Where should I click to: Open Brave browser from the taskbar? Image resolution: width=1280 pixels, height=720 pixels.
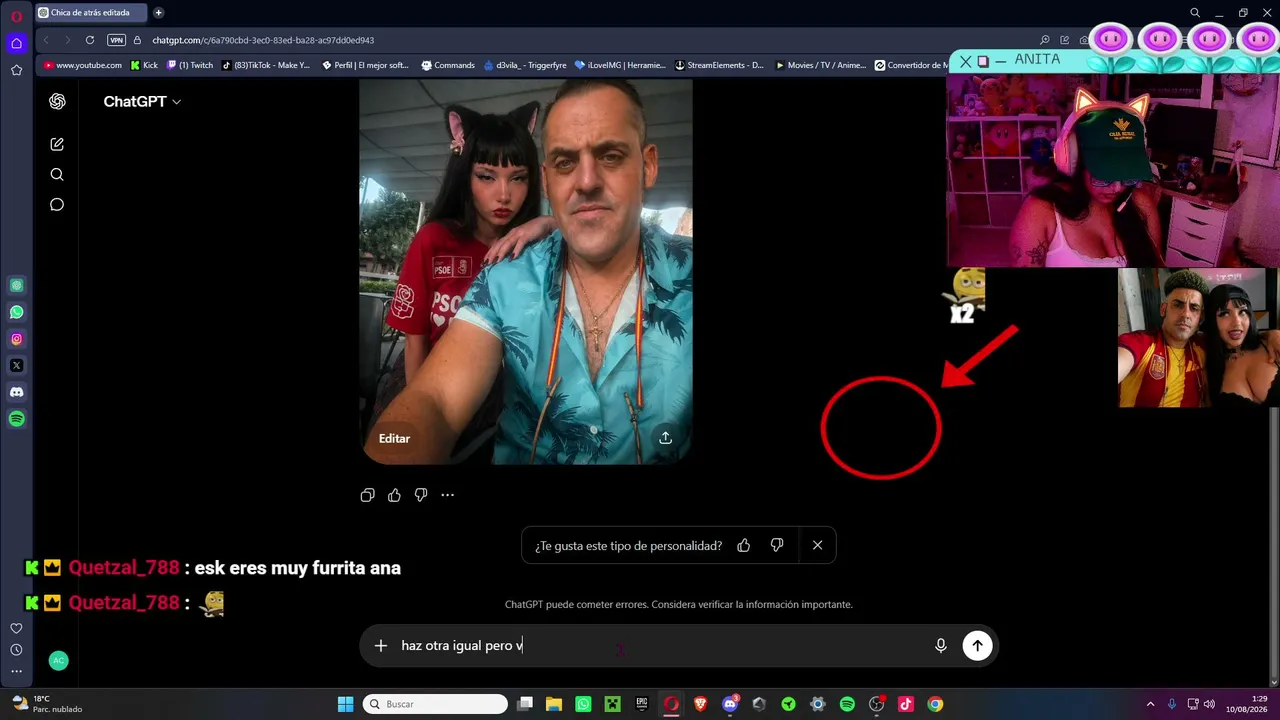700,704
